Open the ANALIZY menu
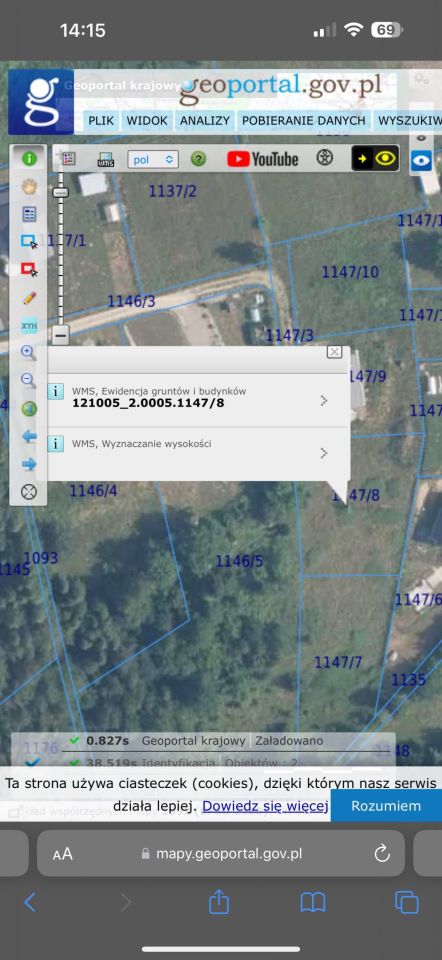442x960 pixels. coord(204,121)
